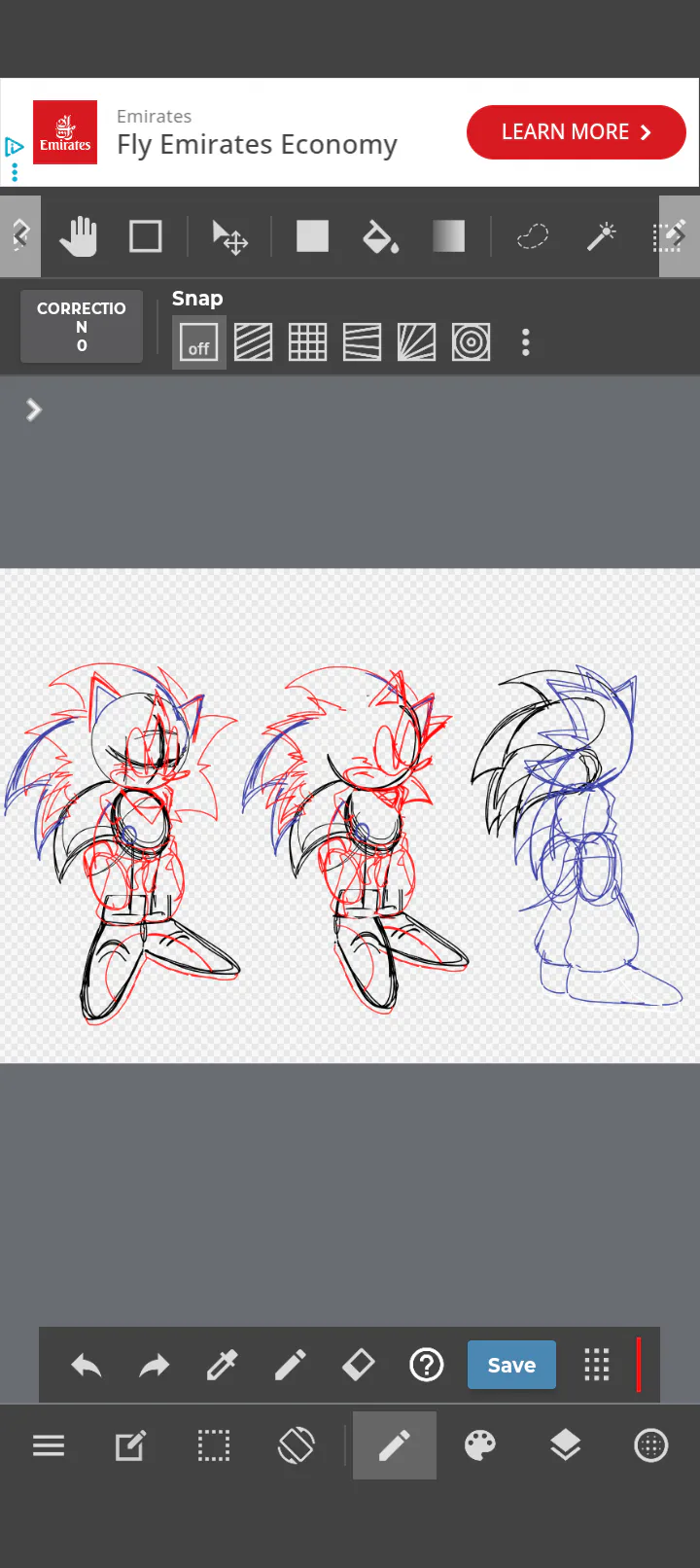Open the shortcut grid dots menu
Viewport: 700px width, 1568px height.
[x=597, y=1366]
